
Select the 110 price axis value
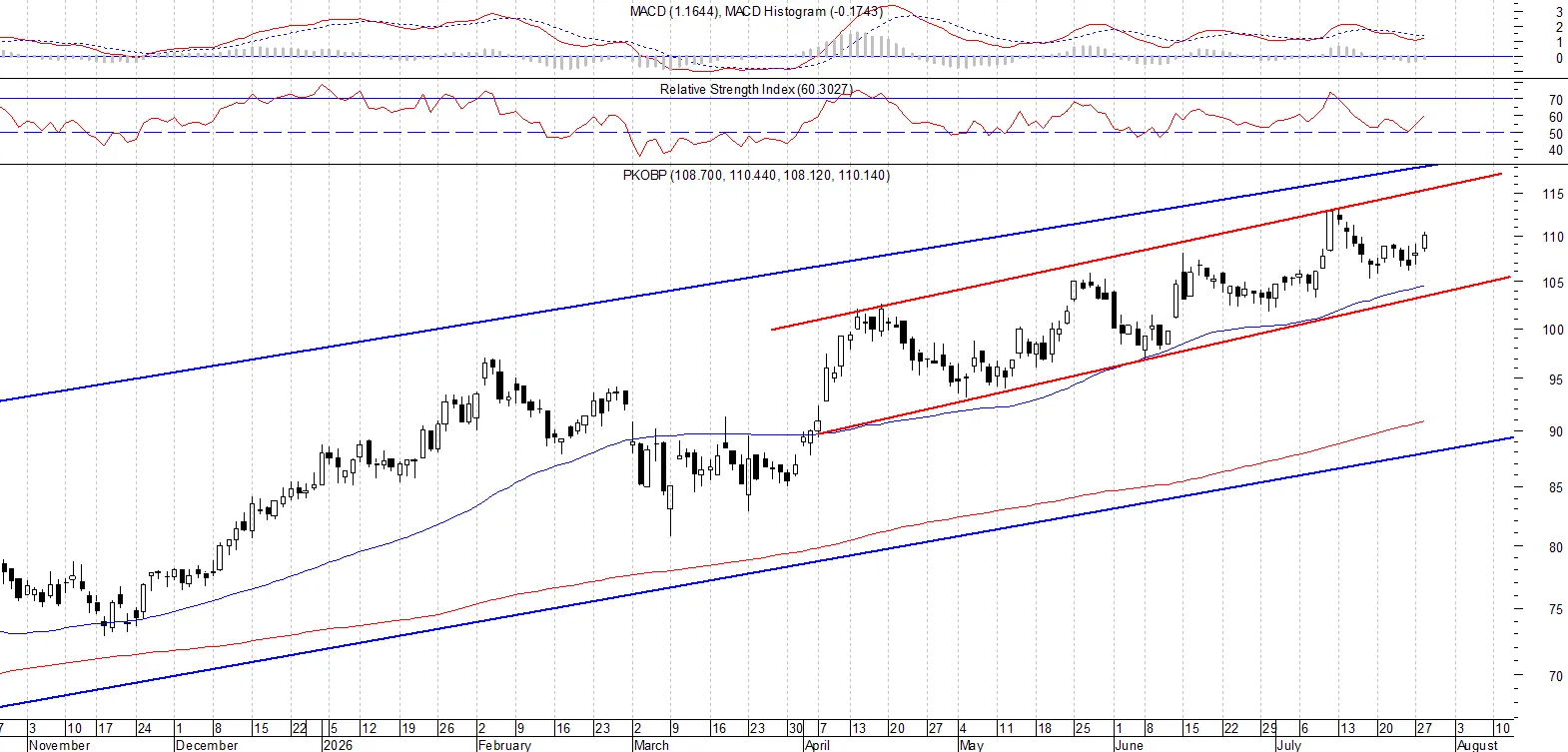click(x=1553, y=237)
